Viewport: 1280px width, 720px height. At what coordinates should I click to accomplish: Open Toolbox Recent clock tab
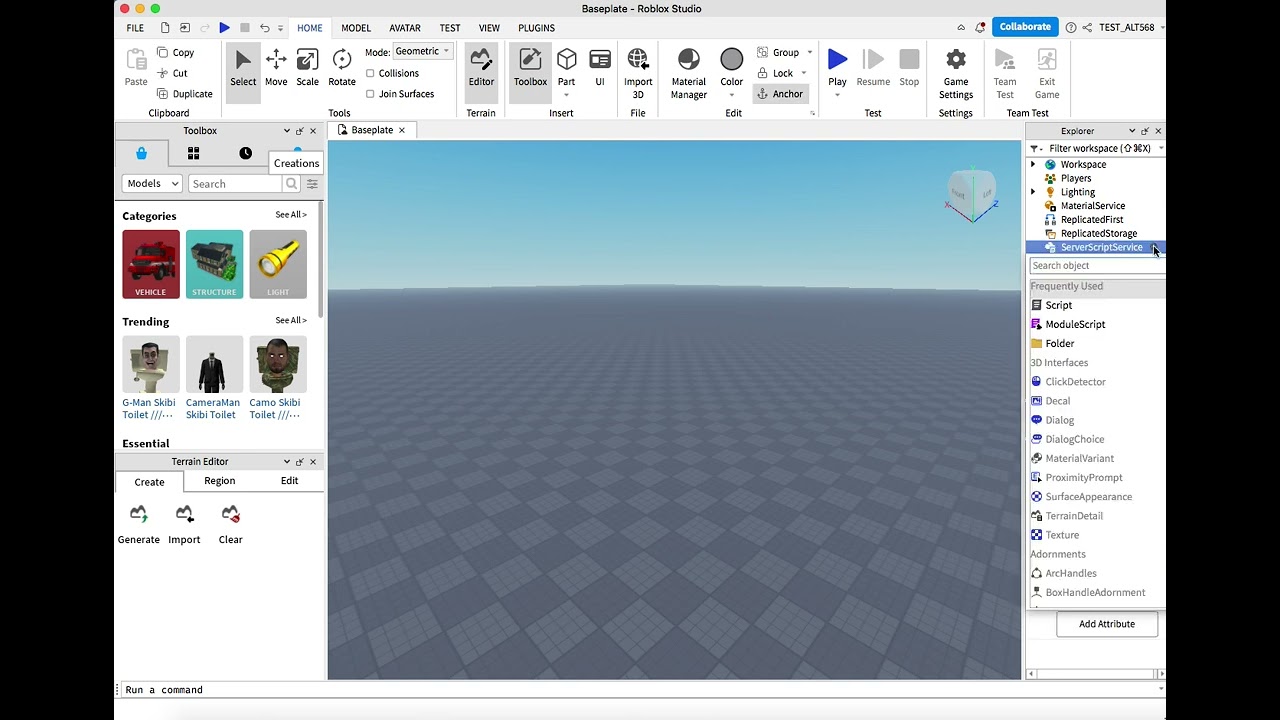[x=245, y=153]
